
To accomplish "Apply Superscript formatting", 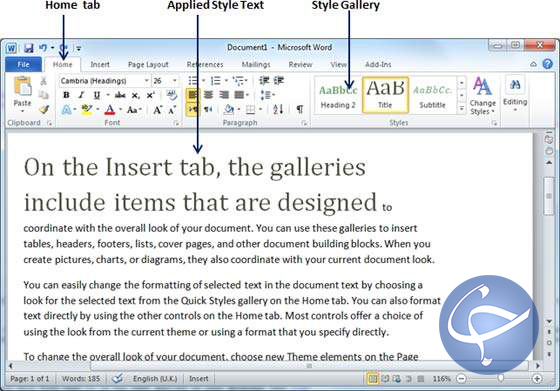I will click(150, 95).
